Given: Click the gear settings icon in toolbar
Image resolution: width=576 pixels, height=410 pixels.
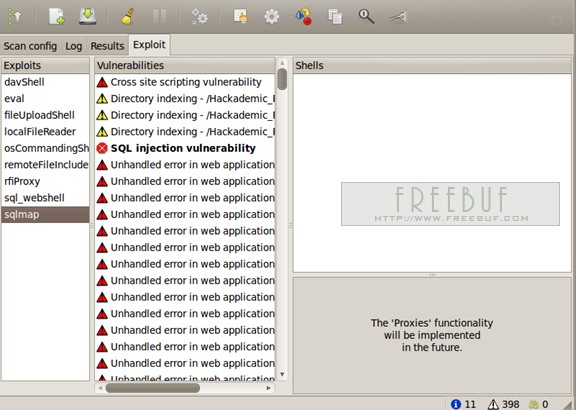Looking at the screenshot, I should tap(271, 17).
